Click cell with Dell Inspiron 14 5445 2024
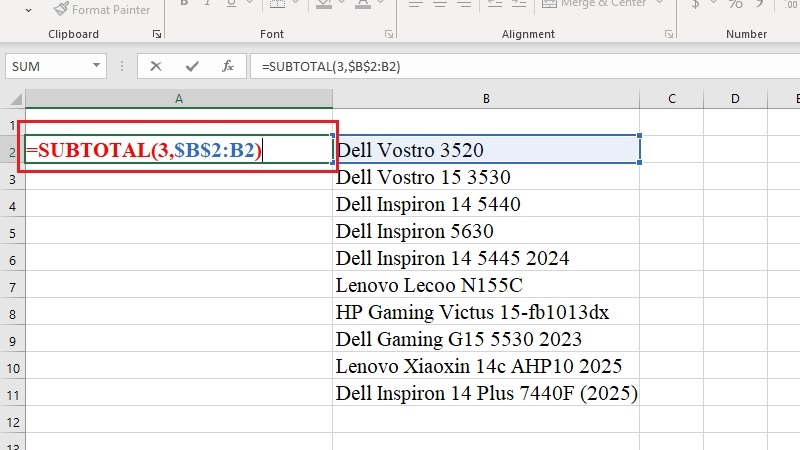The width and height of the screenshot is (800, 450). (486, 258)
